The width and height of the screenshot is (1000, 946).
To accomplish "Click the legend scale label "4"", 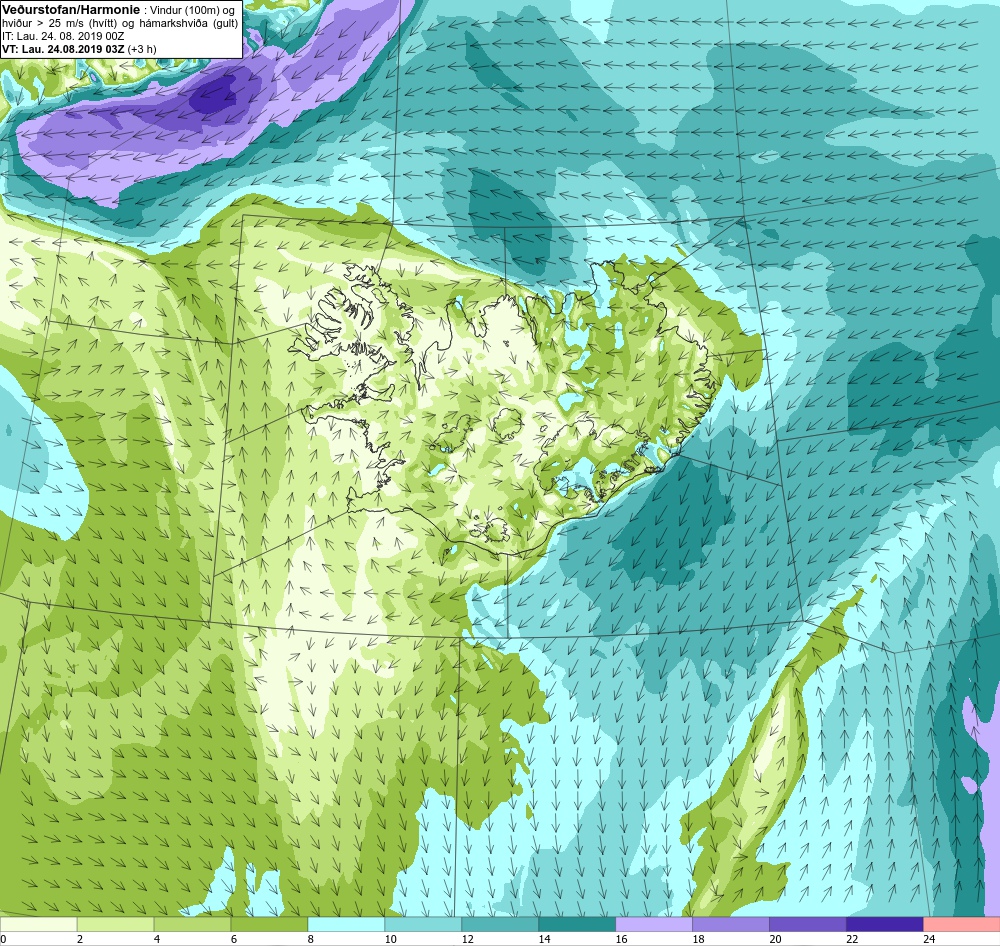I will [157, 939].
